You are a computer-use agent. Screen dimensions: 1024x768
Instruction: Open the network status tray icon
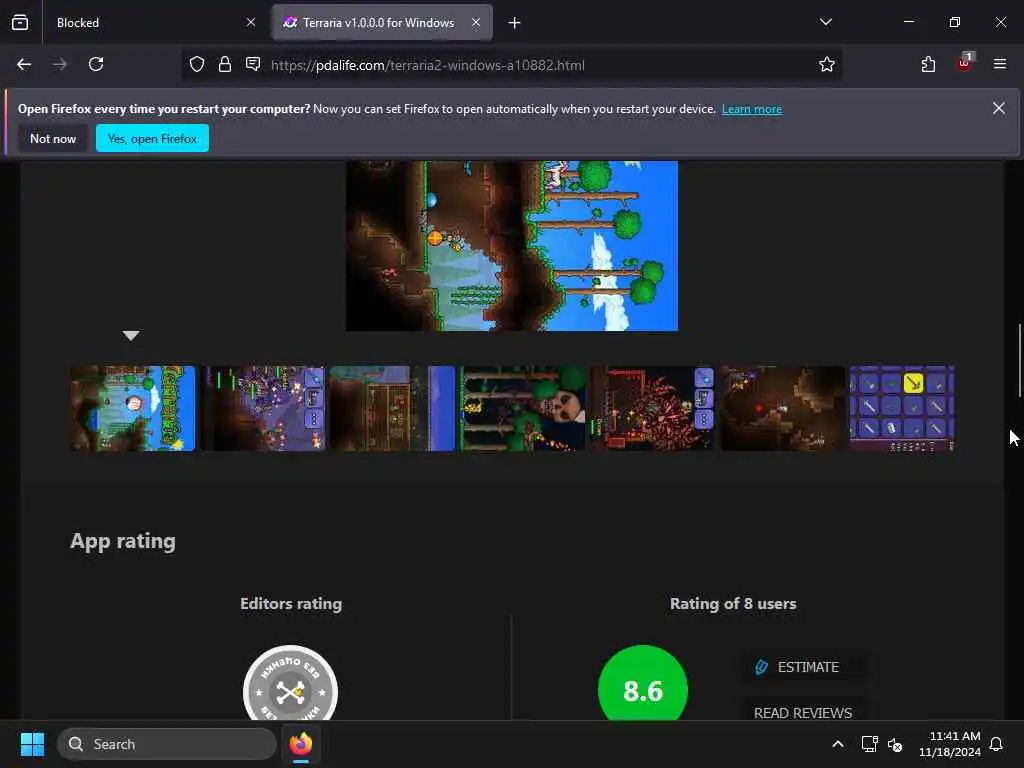click(869, 744)
